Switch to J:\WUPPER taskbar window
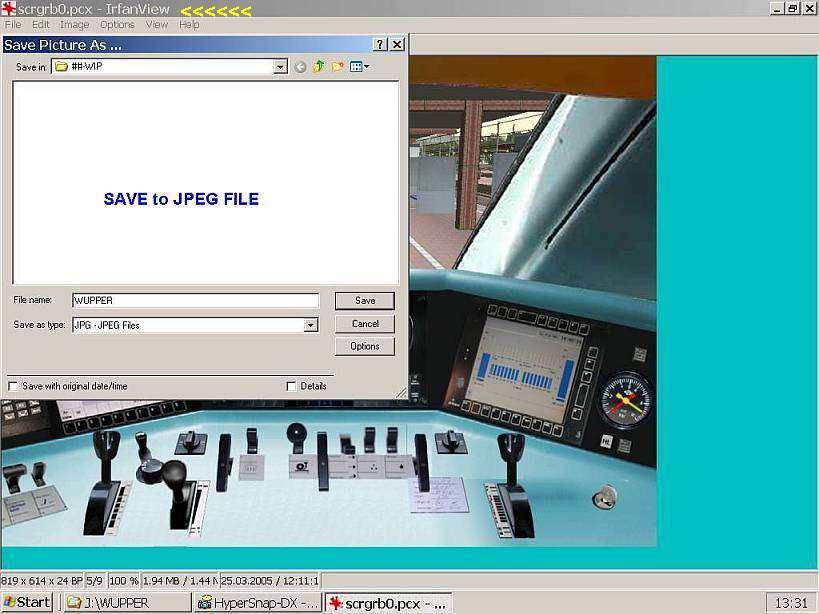This screenshot has height=614, width=819. click(127, 603)
